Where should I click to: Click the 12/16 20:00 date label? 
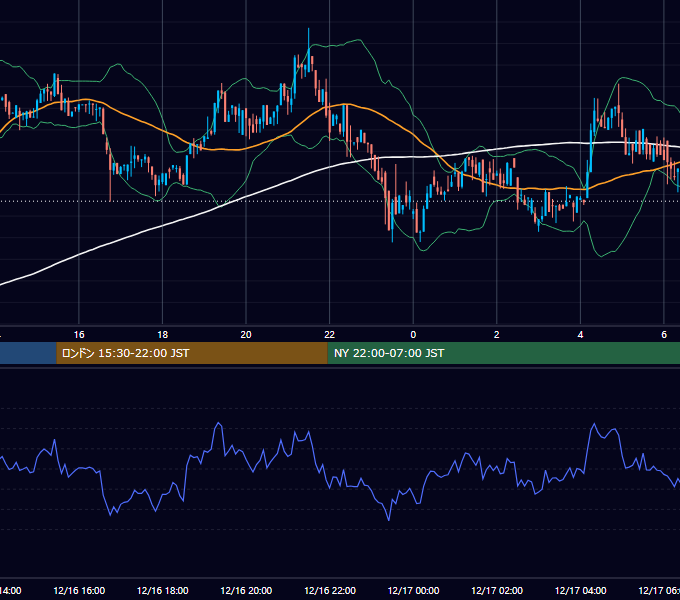(246, 590)
